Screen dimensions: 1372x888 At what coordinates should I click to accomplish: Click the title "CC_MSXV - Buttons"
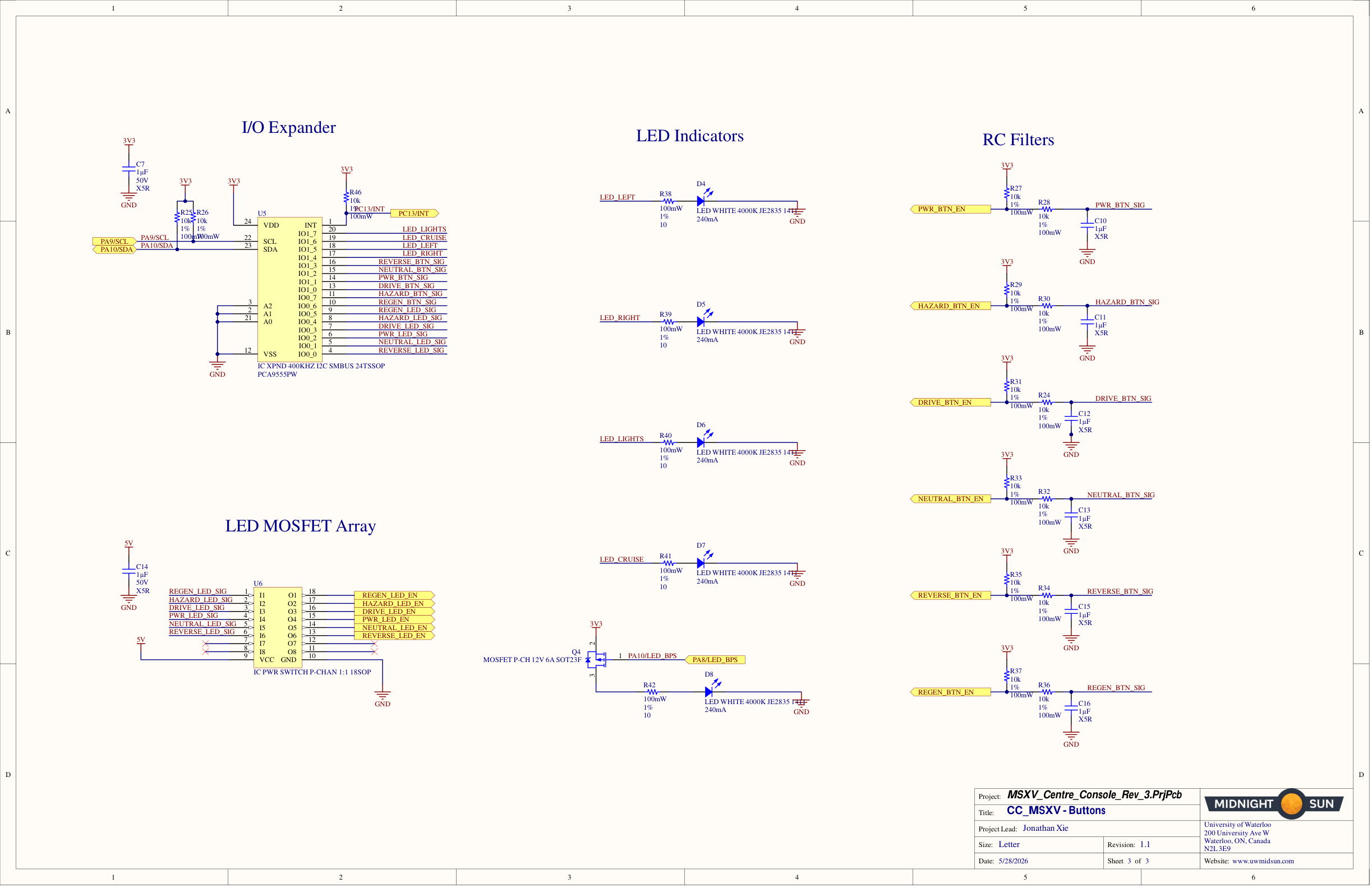click(x=1056, y=810)
